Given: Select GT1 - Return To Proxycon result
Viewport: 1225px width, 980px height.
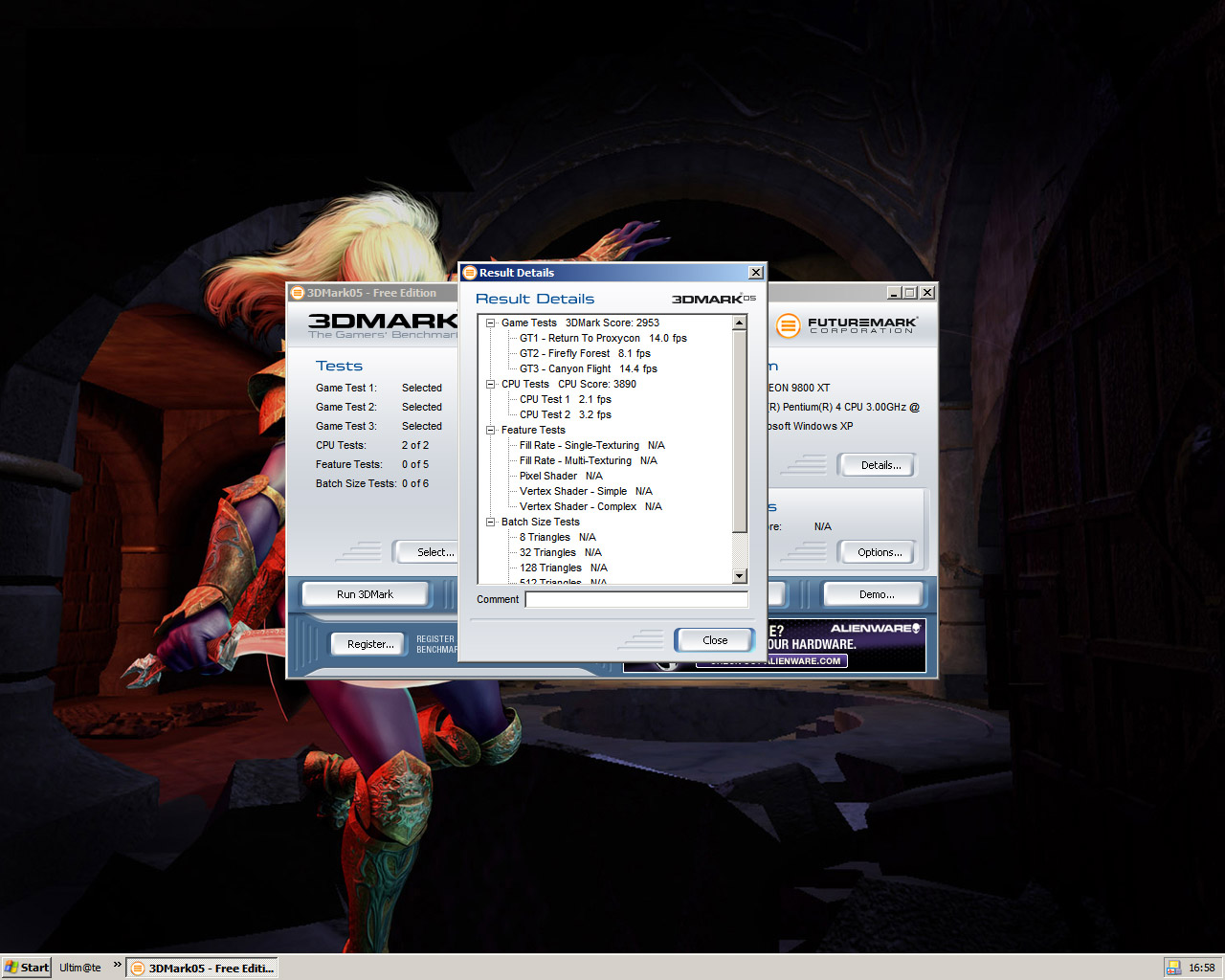Looking at the screenshot, I should [603, 339].
